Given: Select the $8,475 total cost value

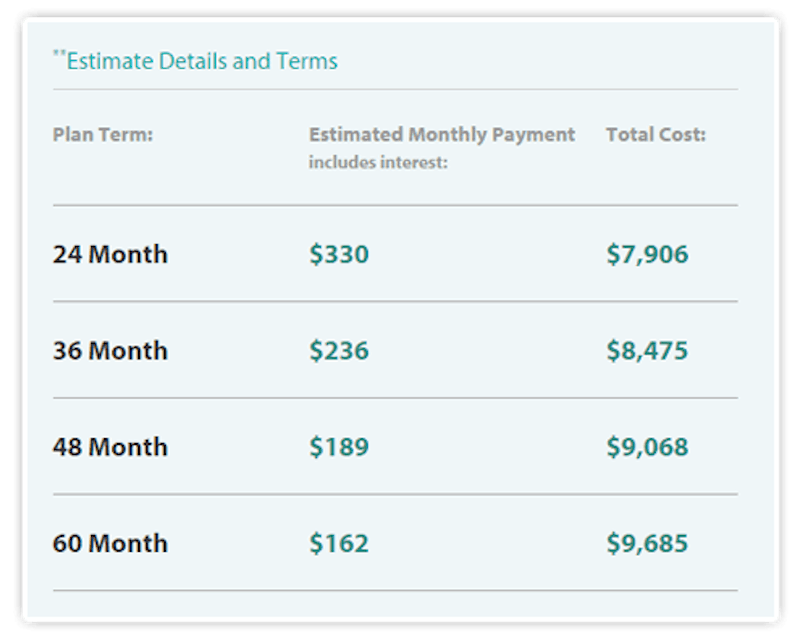Looking at the screenshot, I should point(647,351).
